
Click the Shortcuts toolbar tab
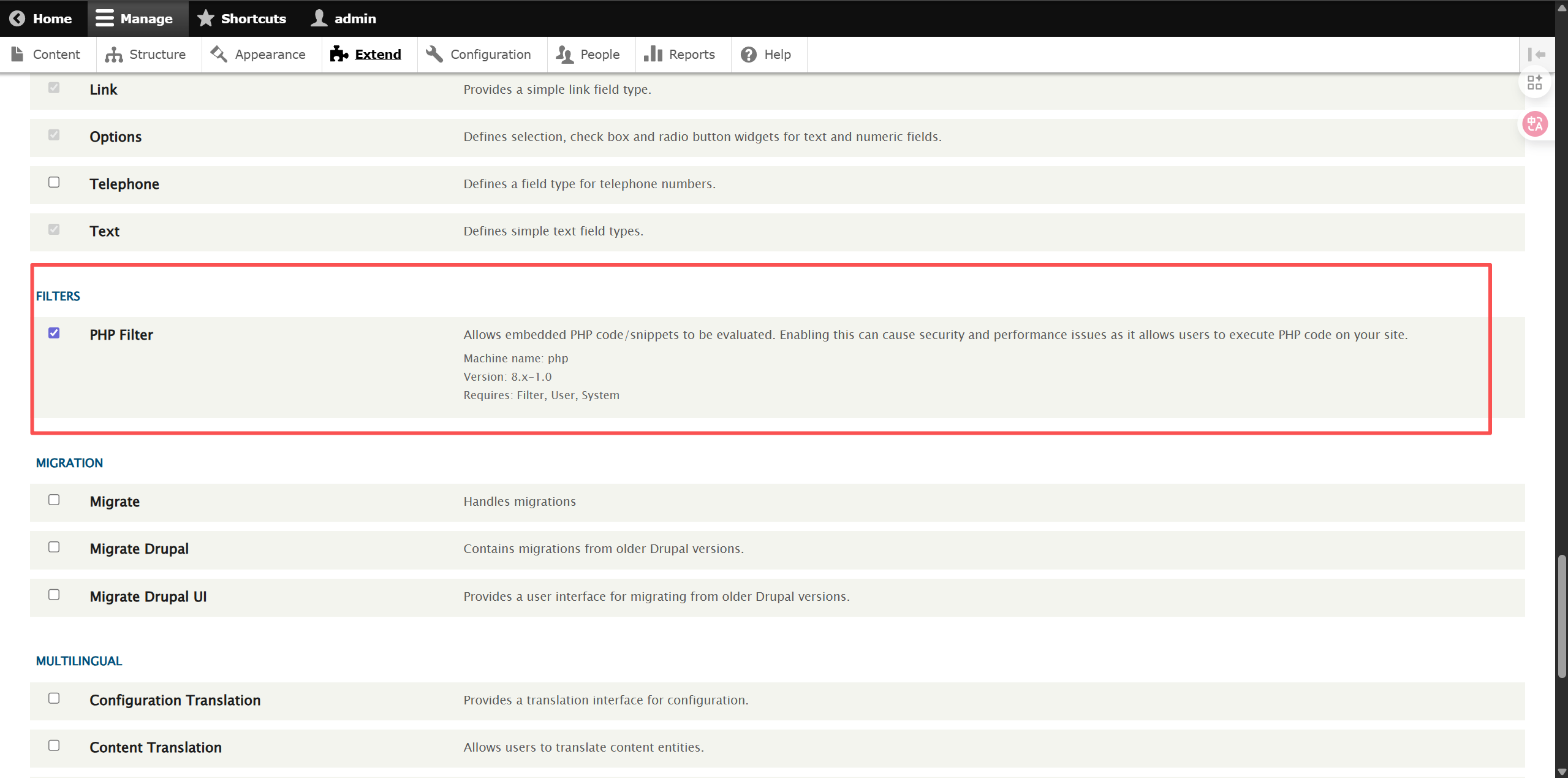pos(245,18)
